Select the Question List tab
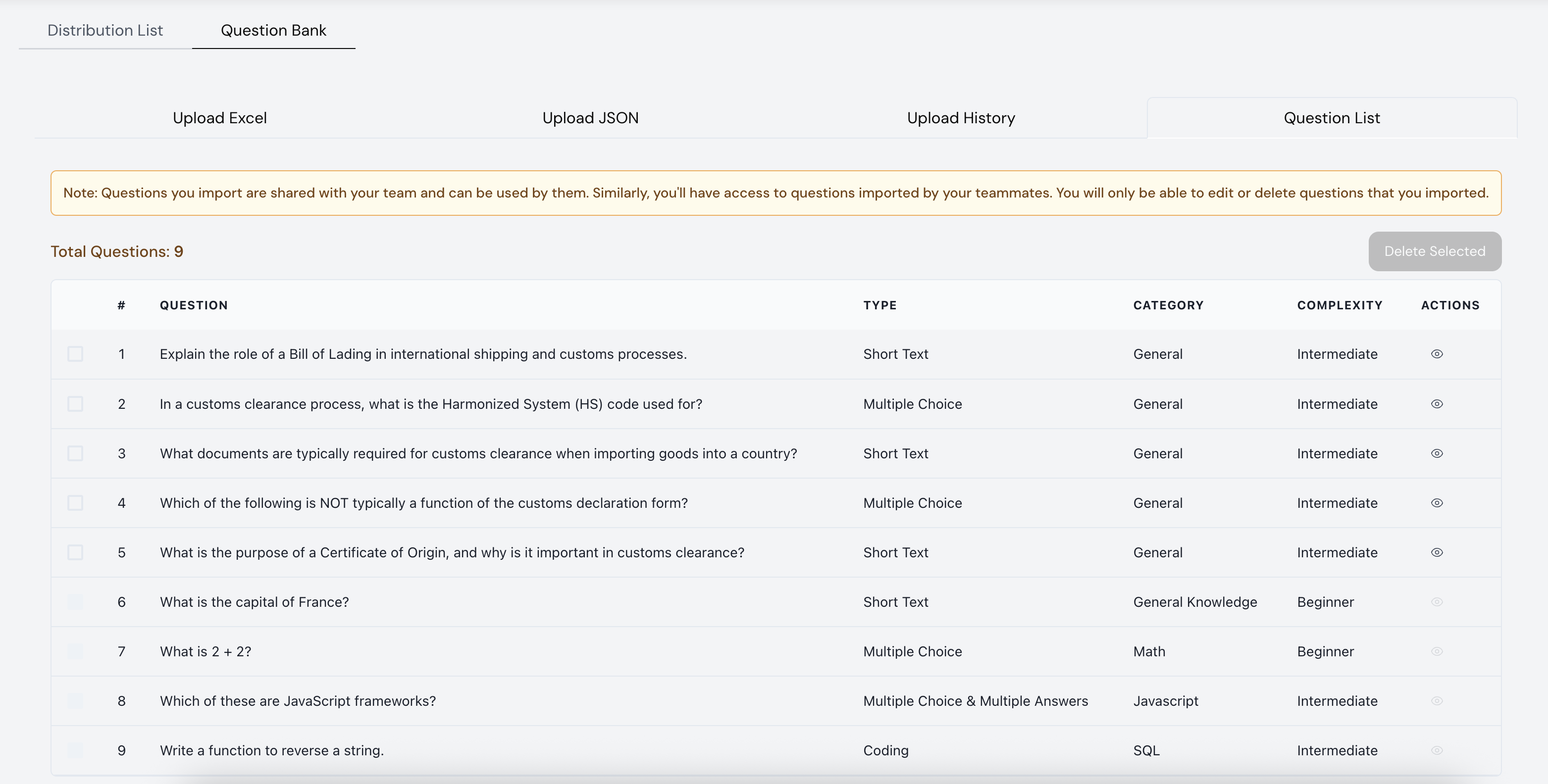Screen dimensions: 1548x784 click(x=1331, y=118)
